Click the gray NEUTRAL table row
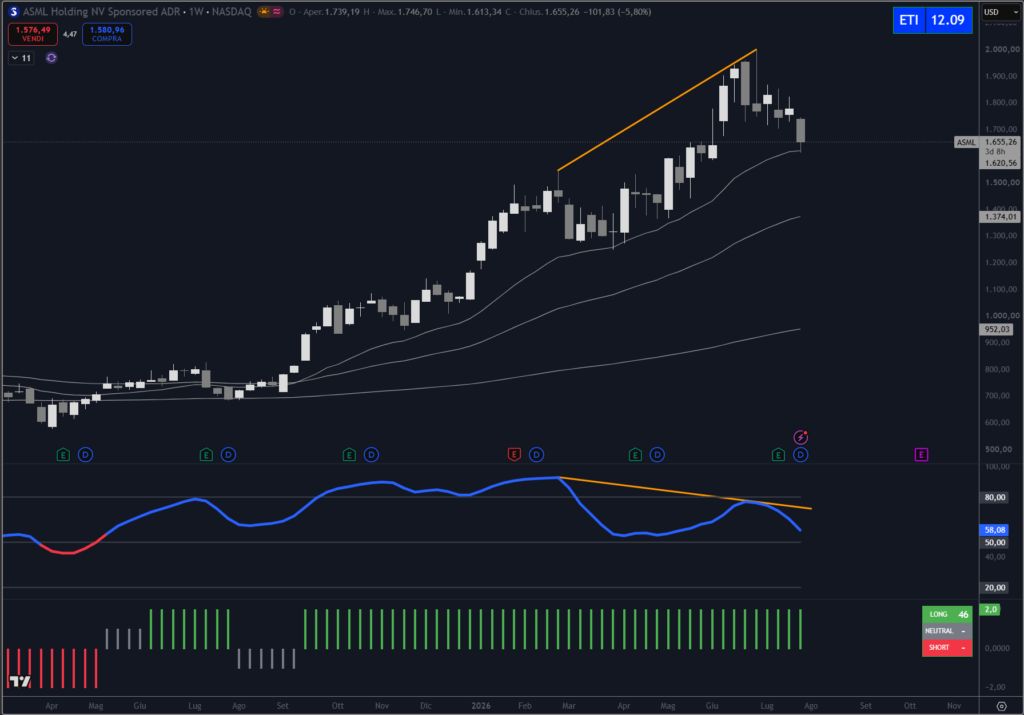 coord(947,631)
